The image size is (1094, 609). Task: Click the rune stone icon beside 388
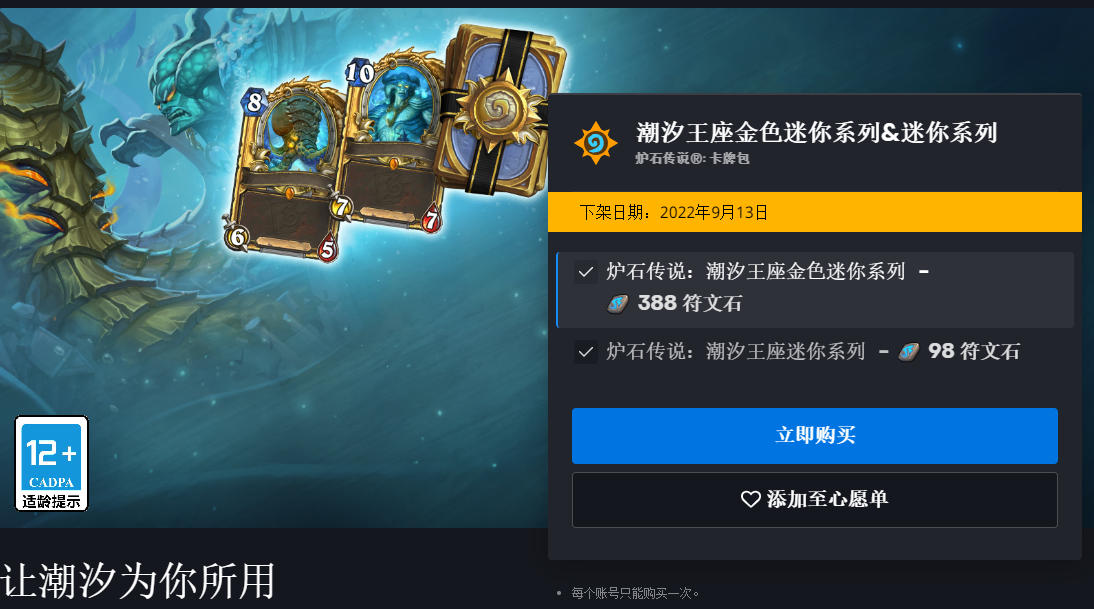(617, 303)
